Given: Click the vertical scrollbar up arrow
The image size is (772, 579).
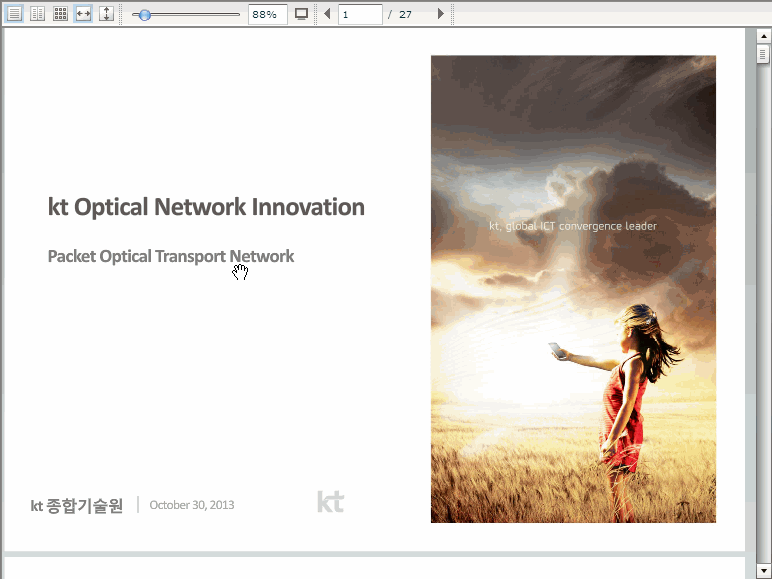Looking at the screenshot, I should click(764, 36).
